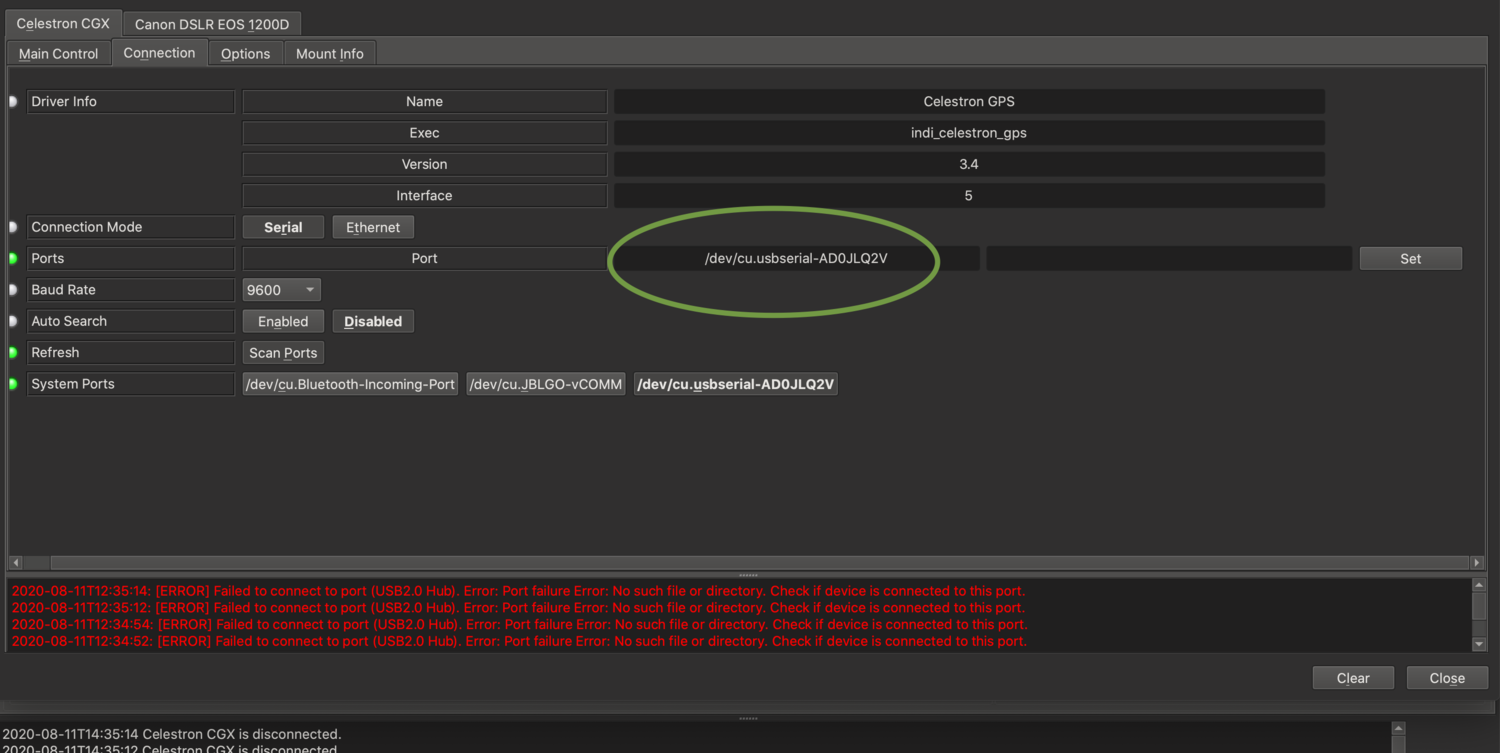Viewport: 1500px width, 753px height.
Task: Click the error log scroll-down arrow
Action: [x=1479, y=645]
